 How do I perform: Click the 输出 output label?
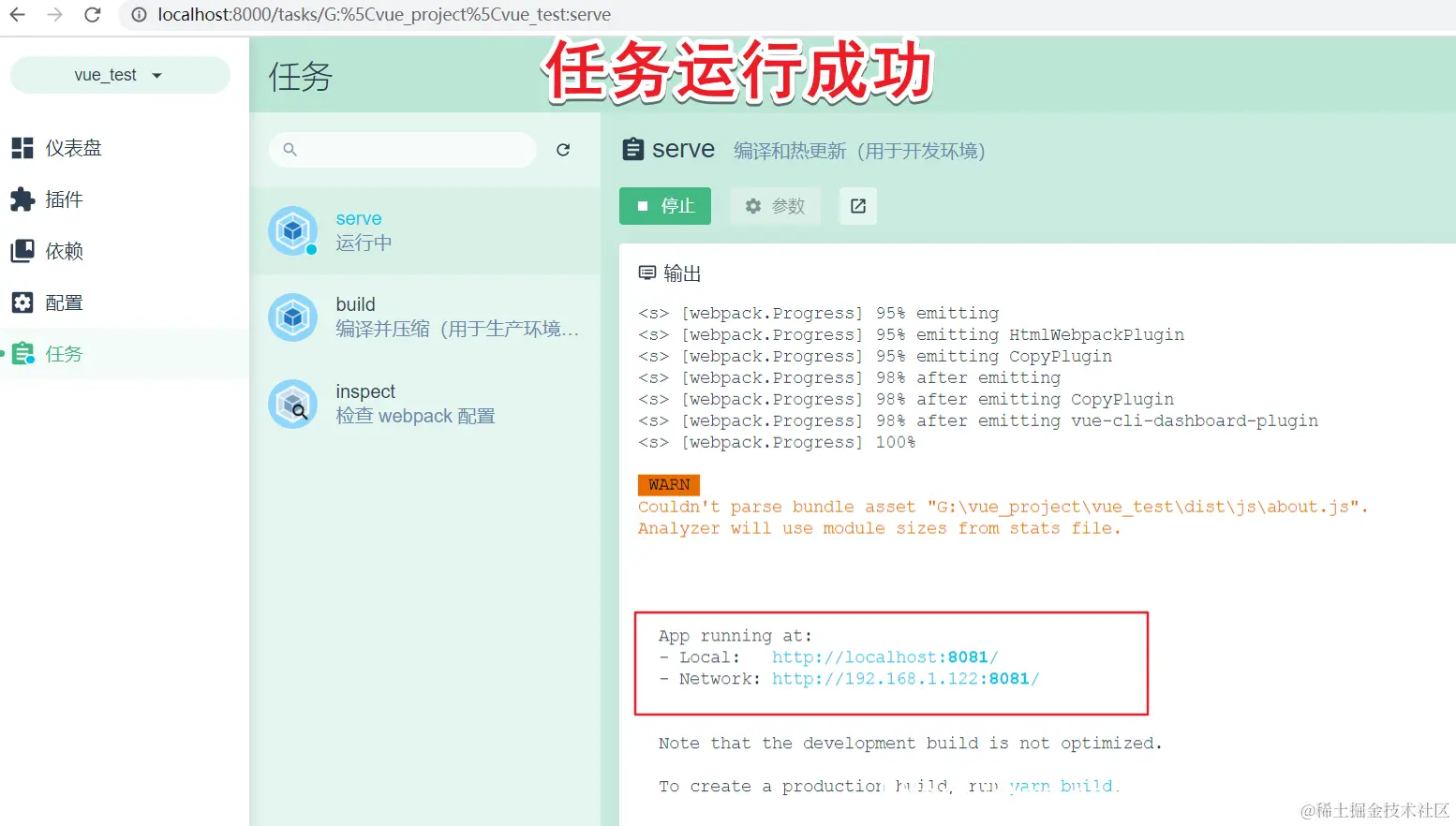coord(682,273)
